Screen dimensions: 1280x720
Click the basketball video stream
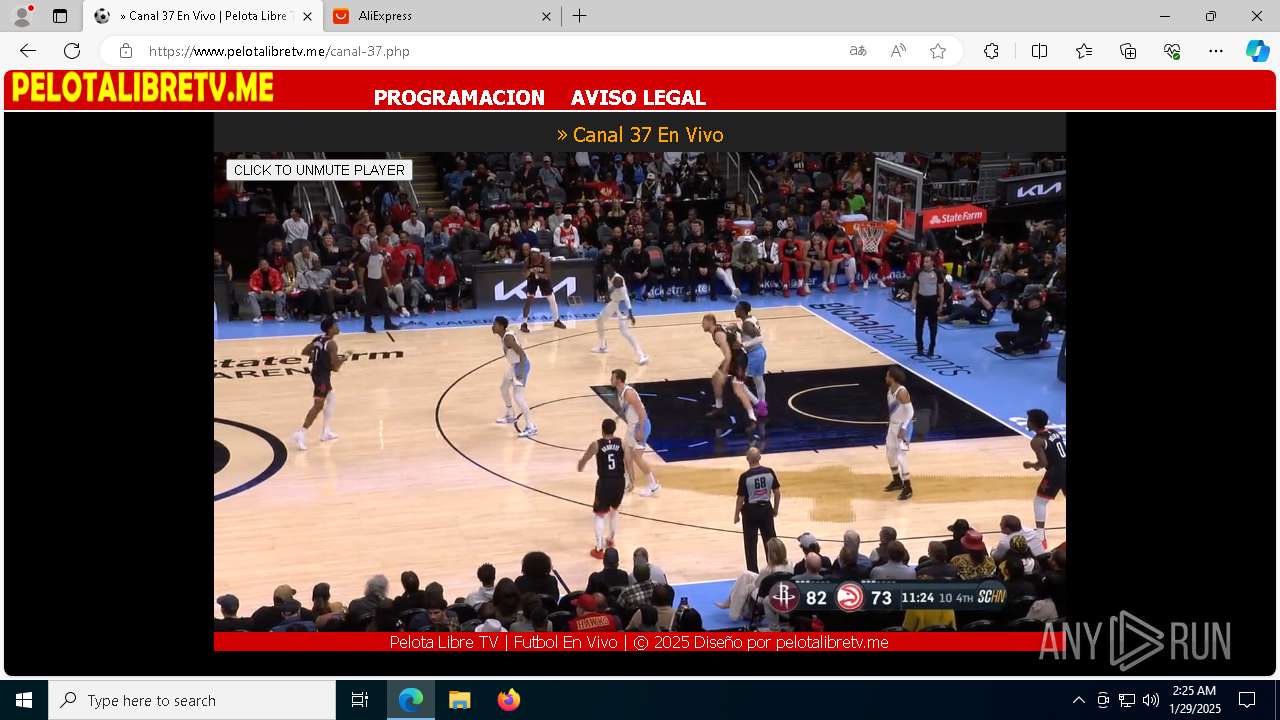pyautogui.click(x=640, y=391)
